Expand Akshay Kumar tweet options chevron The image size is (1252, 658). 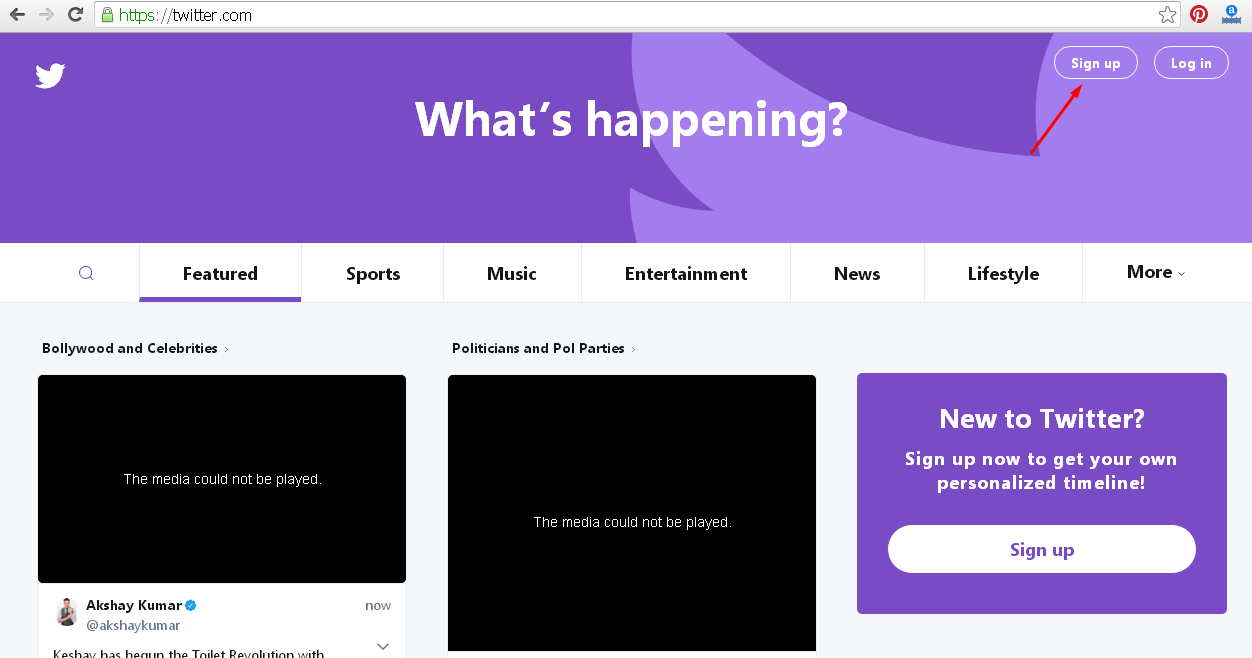click(x=383, y=647)
